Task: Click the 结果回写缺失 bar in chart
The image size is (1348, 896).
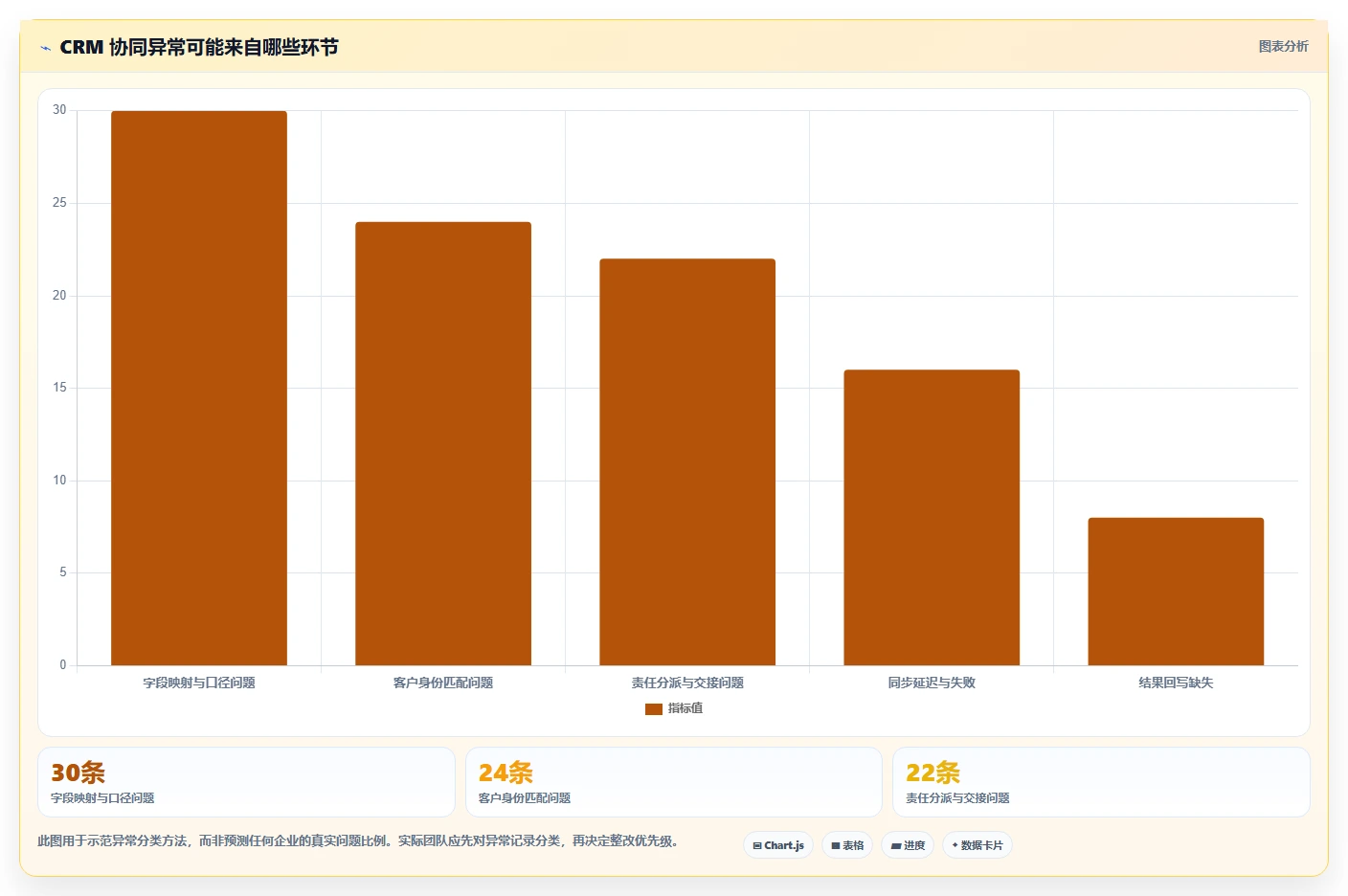Action: 1176,592
